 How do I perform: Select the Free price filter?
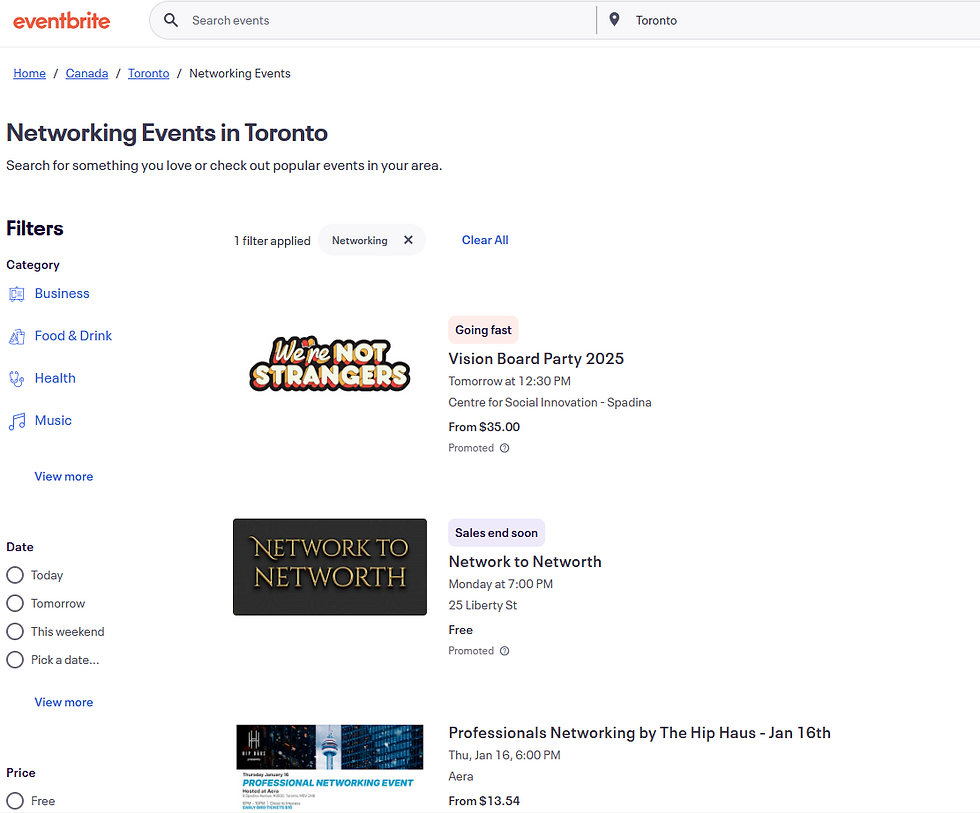[15, 801]
